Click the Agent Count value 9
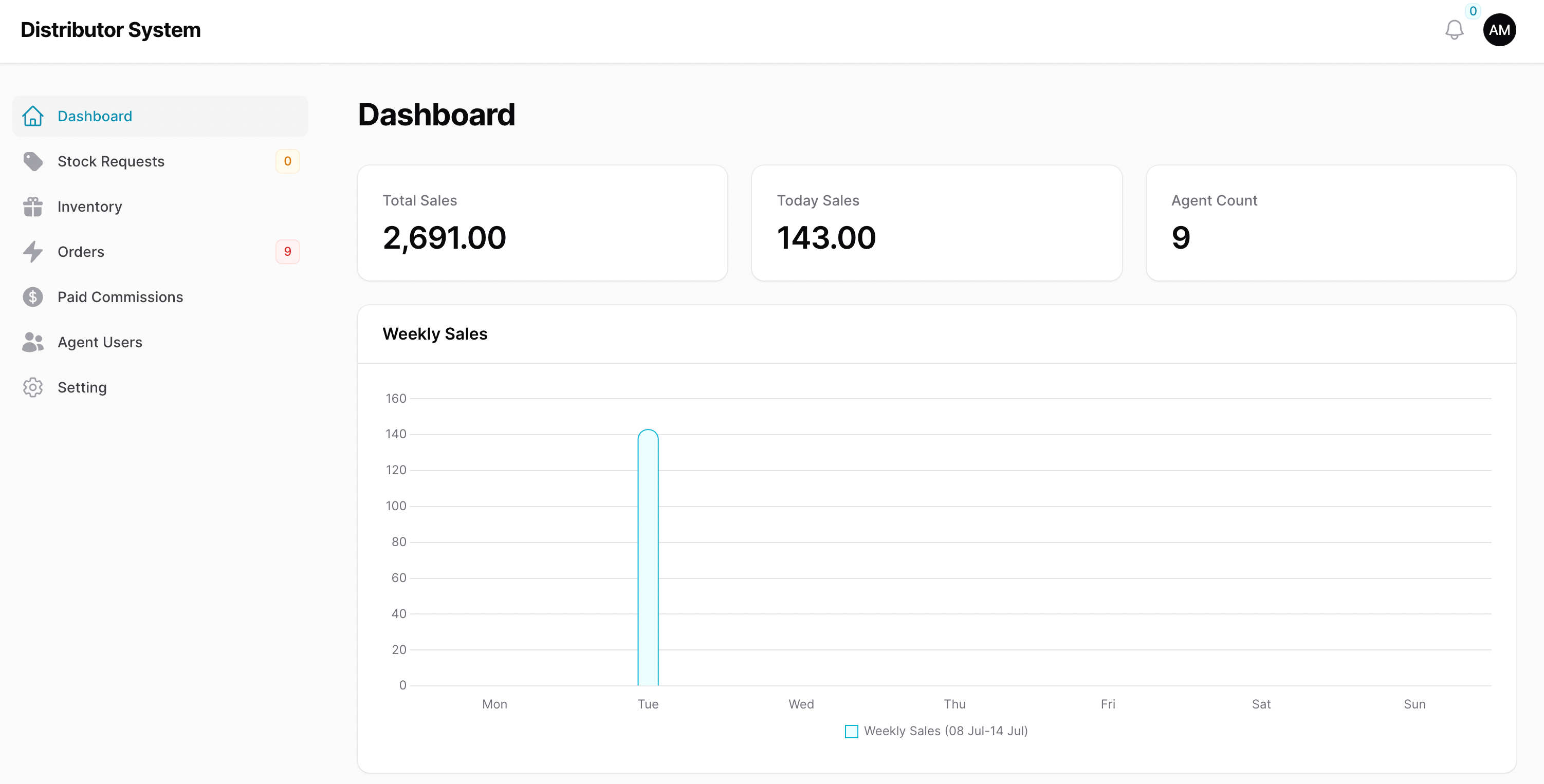 1181,238
